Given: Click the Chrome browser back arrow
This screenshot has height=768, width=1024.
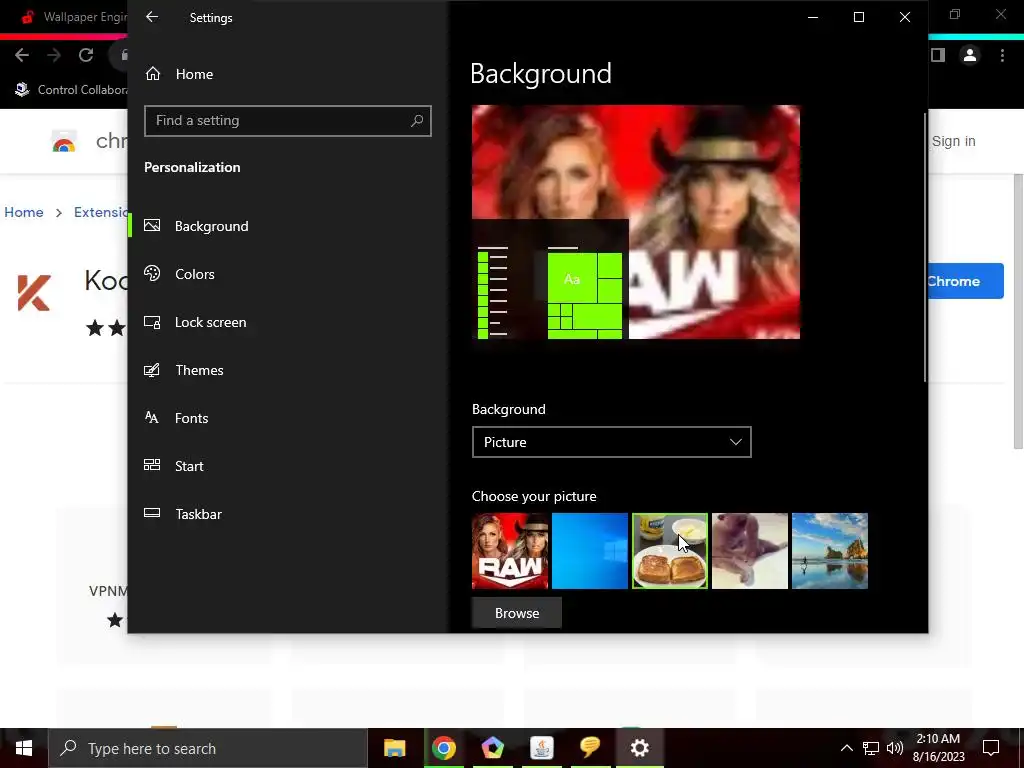Looking at the screenshot, I should coord(22,56).
